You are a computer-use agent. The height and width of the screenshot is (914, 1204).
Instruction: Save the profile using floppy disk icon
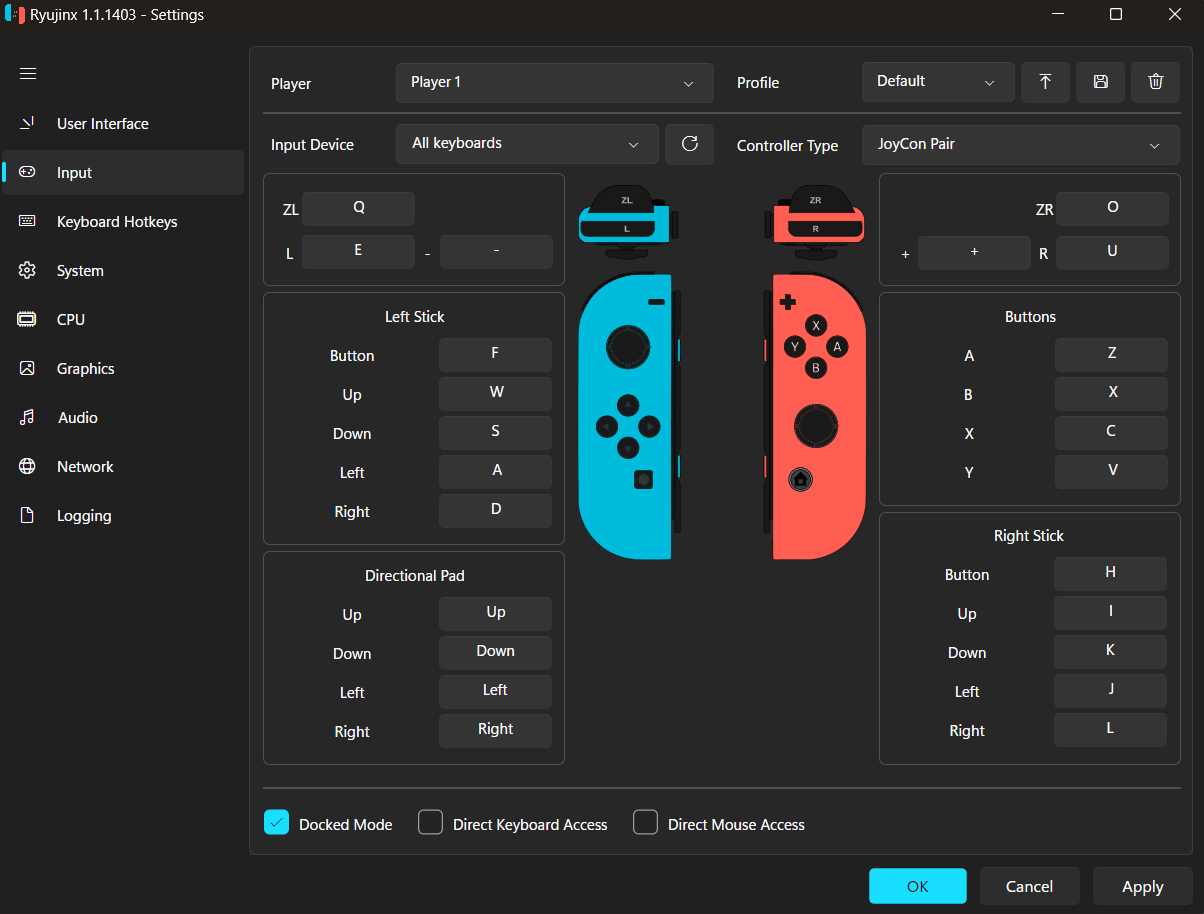(x=1100, y=82)
